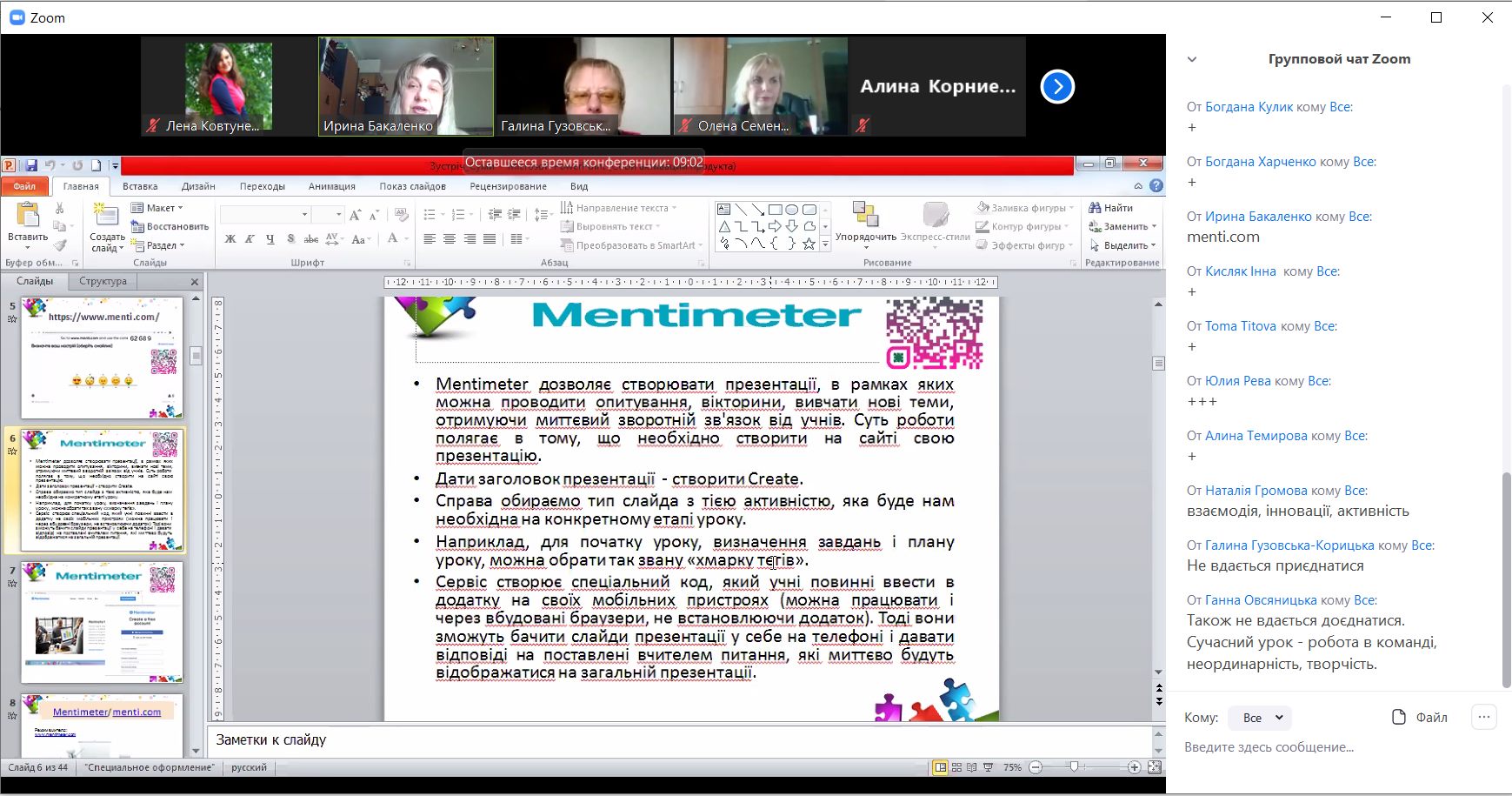
Task: Click russian language indicator in status bar
Action: point(249,767)
